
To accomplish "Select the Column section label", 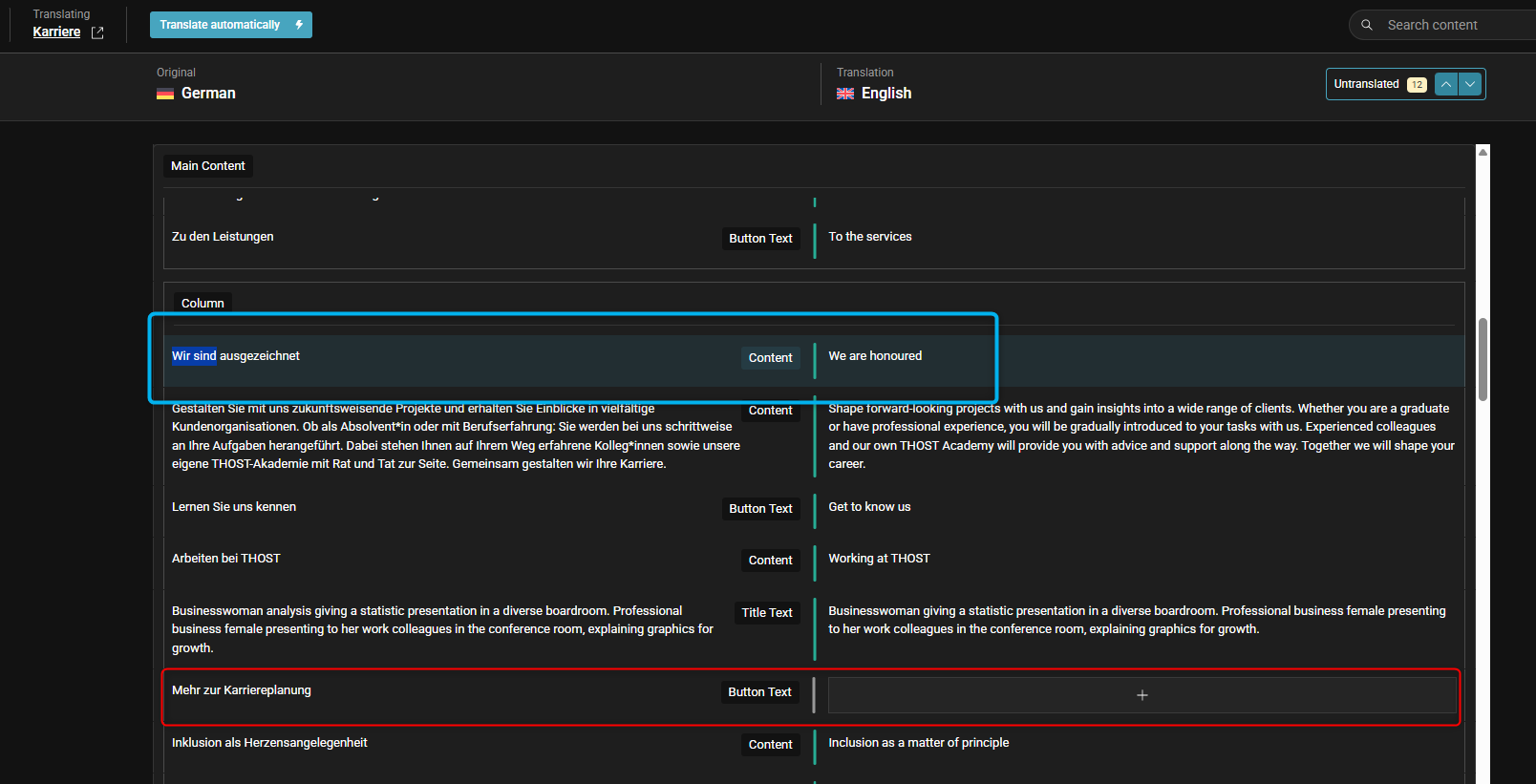I will click(203, 304).
